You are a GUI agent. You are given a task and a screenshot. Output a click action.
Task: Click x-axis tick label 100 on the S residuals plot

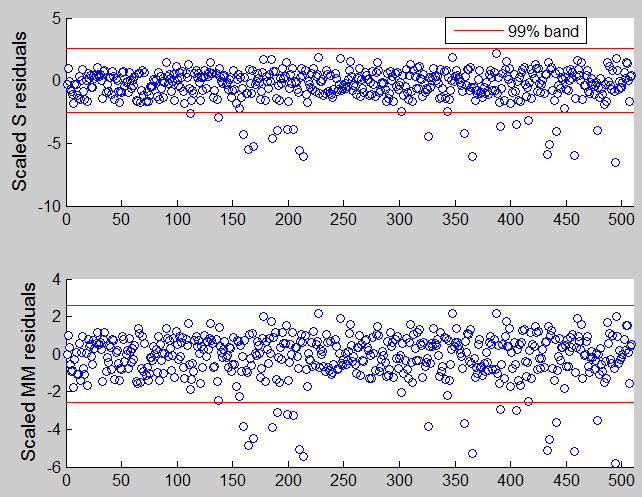[x=177, y=219]
